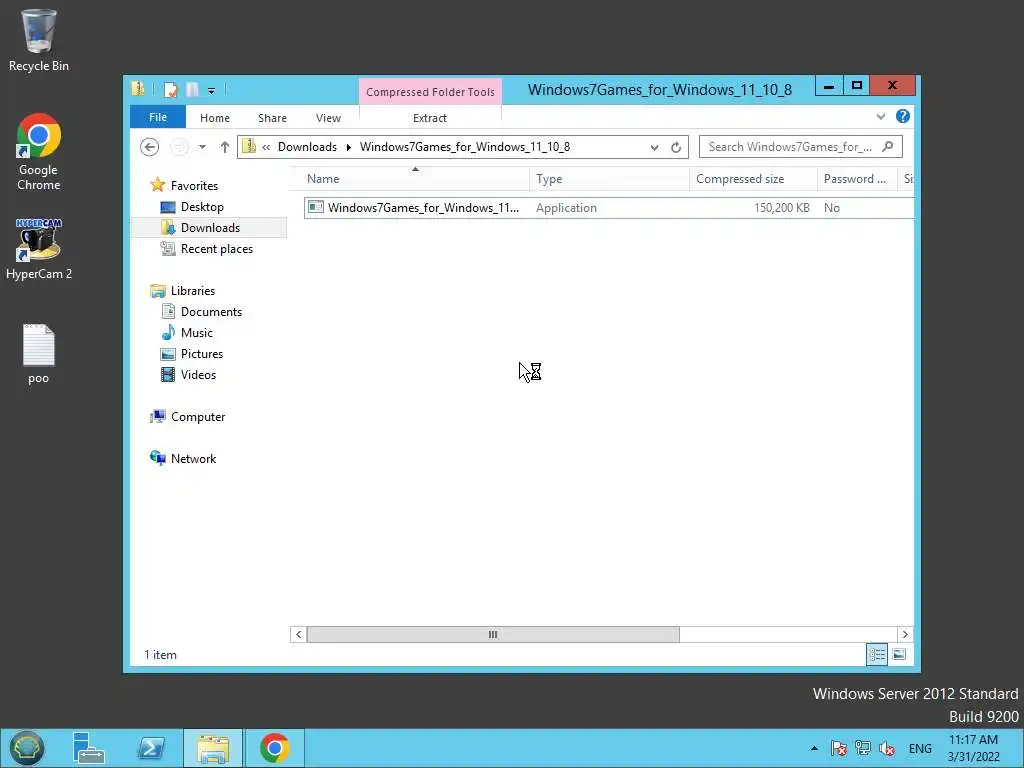The image size is (1024, 768).
Task: Select Libraries in the navigation pane
Action: point(193,291)
